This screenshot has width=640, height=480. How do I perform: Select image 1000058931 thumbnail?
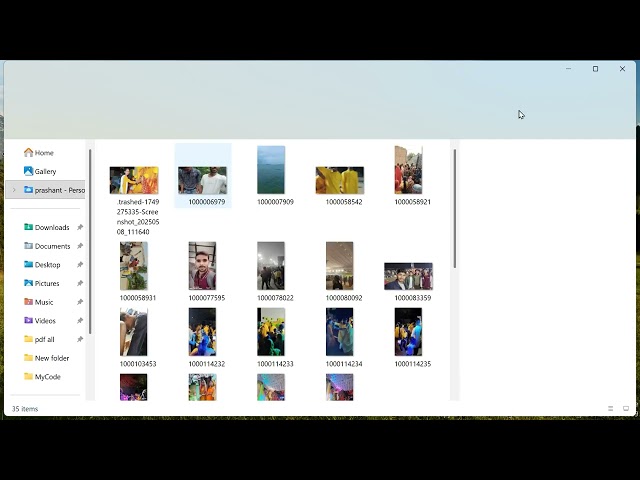[x=134, y=266]
